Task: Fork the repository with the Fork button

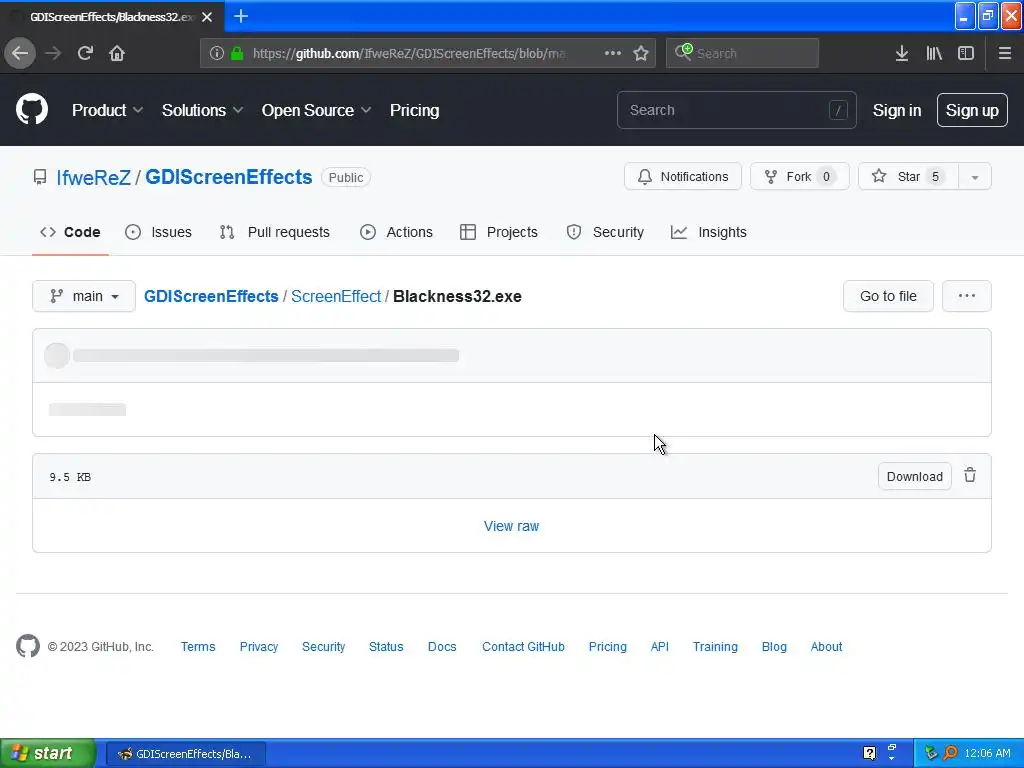Action: (x=799, y=176)
